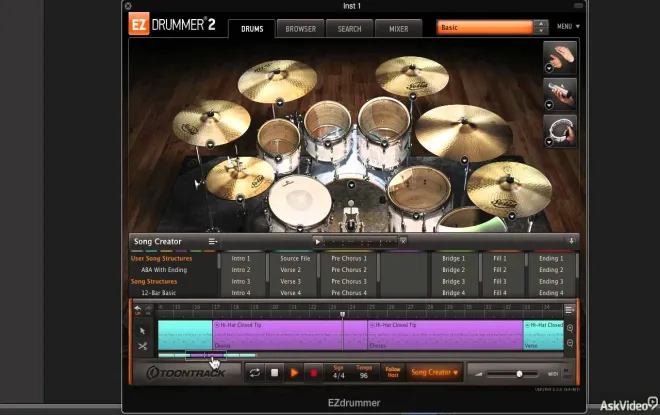The image size is (660, 415).
Task: Open the left crash cymbal properties arrow
Action: (210, 144)
